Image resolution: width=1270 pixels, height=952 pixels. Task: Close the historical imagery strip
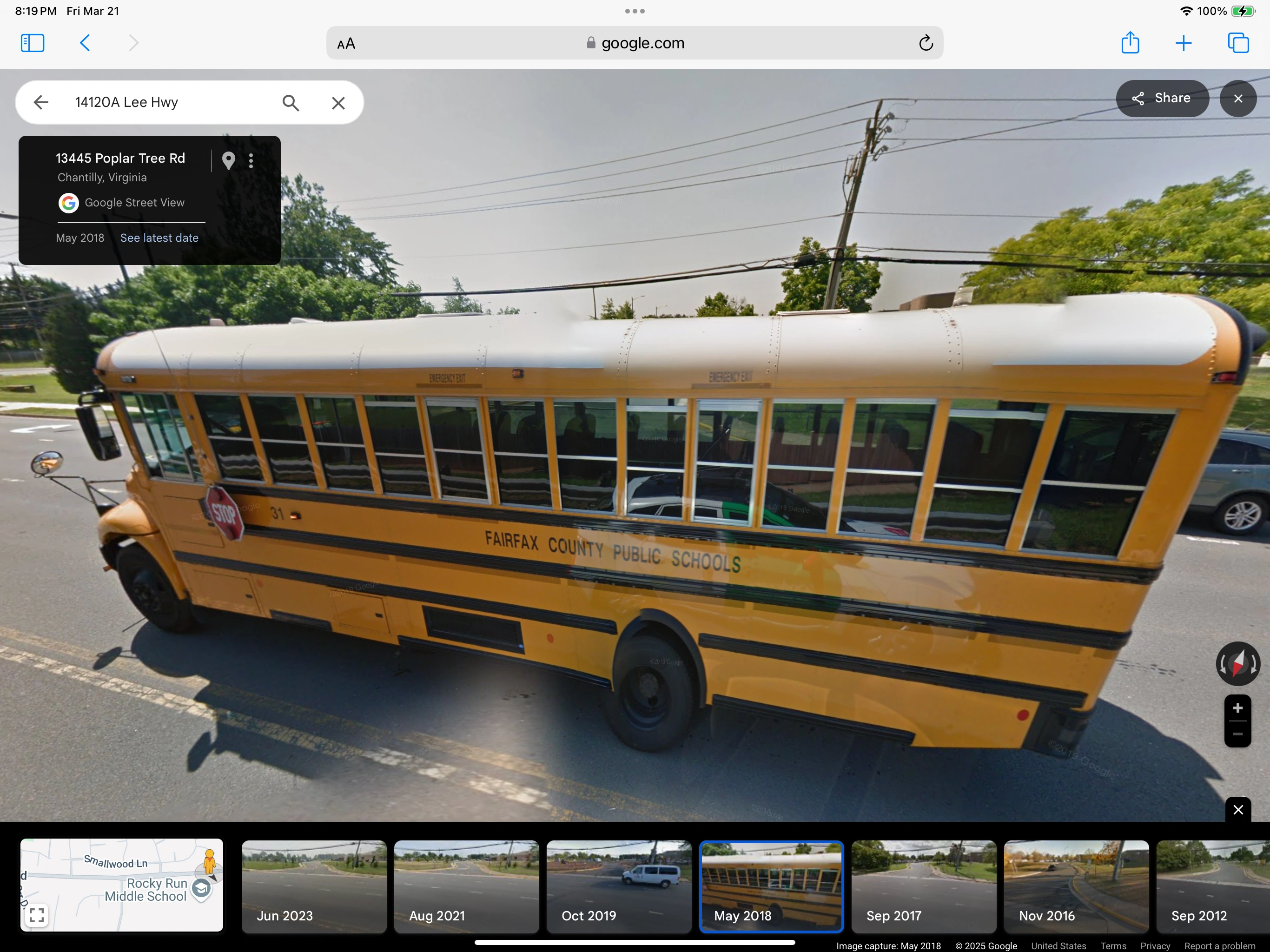1238,810
